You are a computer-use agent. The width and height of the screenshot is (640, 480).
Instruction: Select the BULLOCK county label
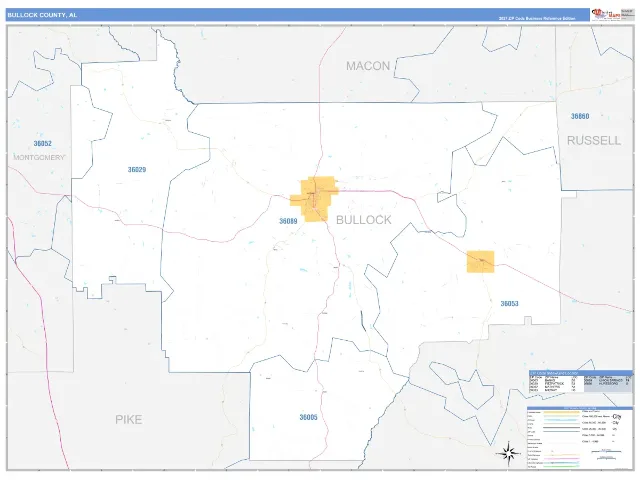tap(363, 220)
